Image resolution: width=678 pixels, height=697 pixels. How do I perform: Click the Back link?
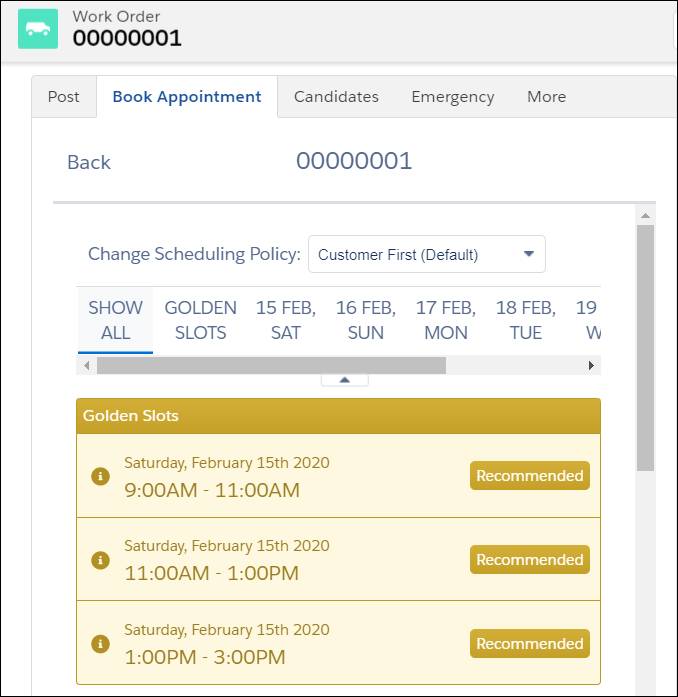point(89,162)
